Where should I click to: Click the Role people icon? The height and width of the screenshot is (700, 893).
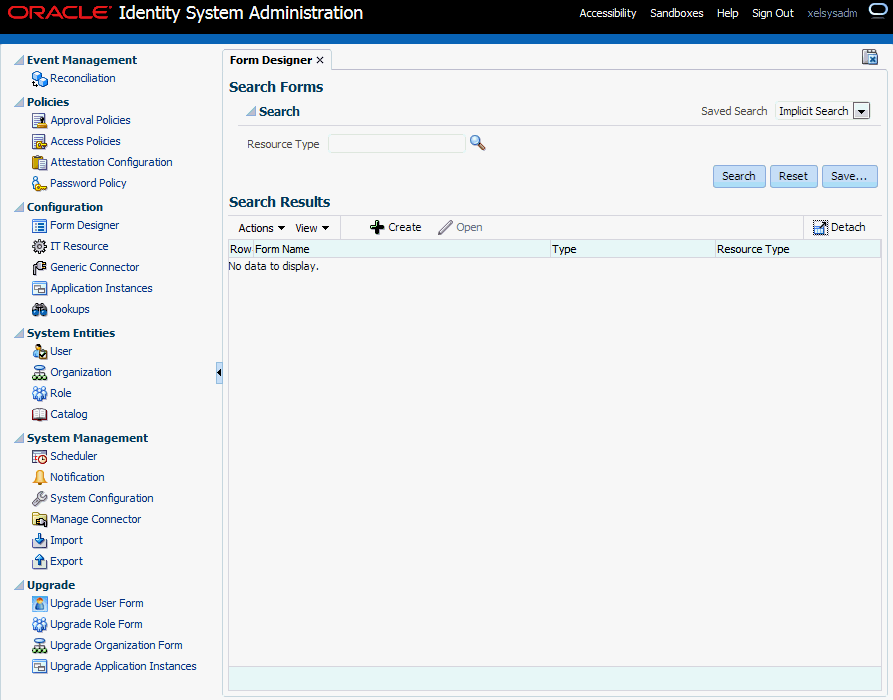(x=39, y=394)
